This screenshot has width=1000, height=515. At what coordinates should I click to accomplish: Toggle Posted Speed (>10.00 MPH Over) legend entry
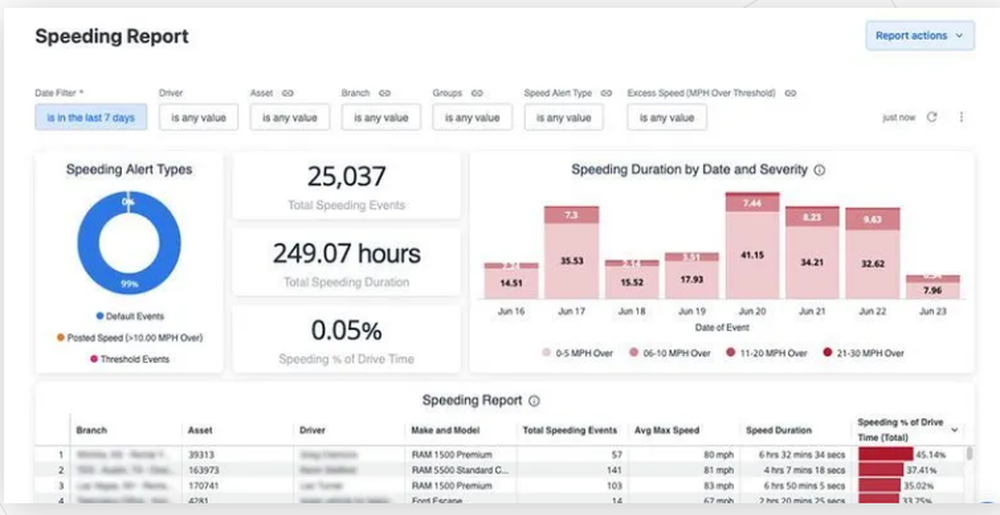coord(129,338)
